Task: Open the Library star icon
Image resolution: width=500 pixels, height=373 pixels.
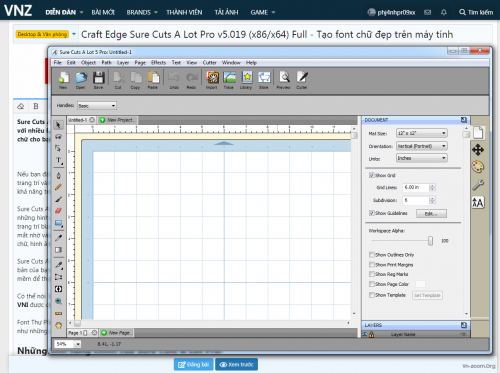Action: pyautogui.click(x=247, y=78)
